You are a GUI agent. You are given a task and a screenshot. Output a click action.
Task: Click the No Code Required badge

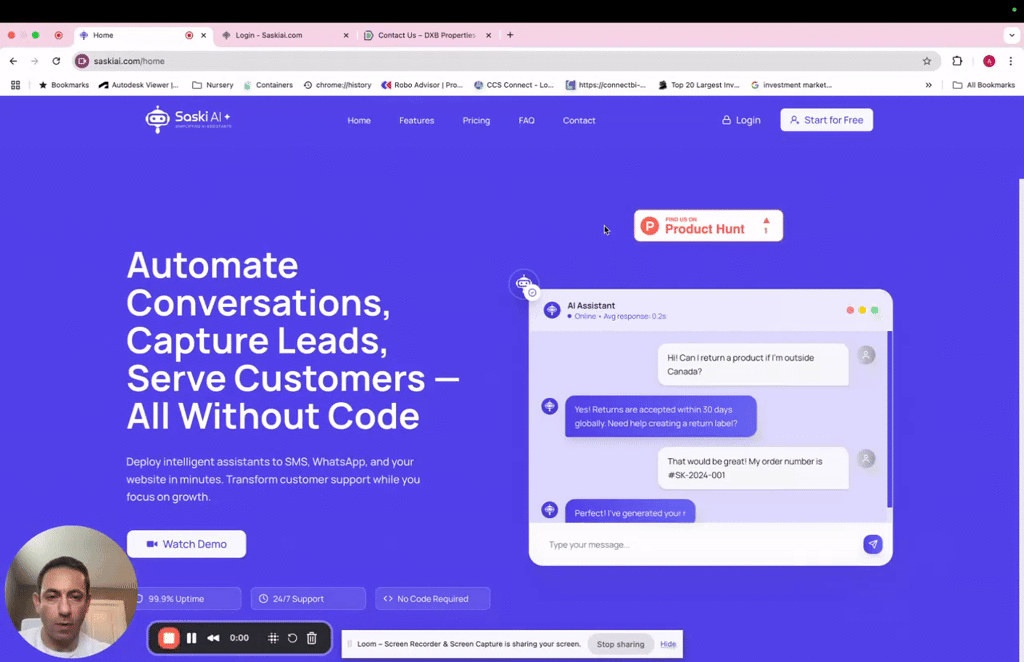432,599
